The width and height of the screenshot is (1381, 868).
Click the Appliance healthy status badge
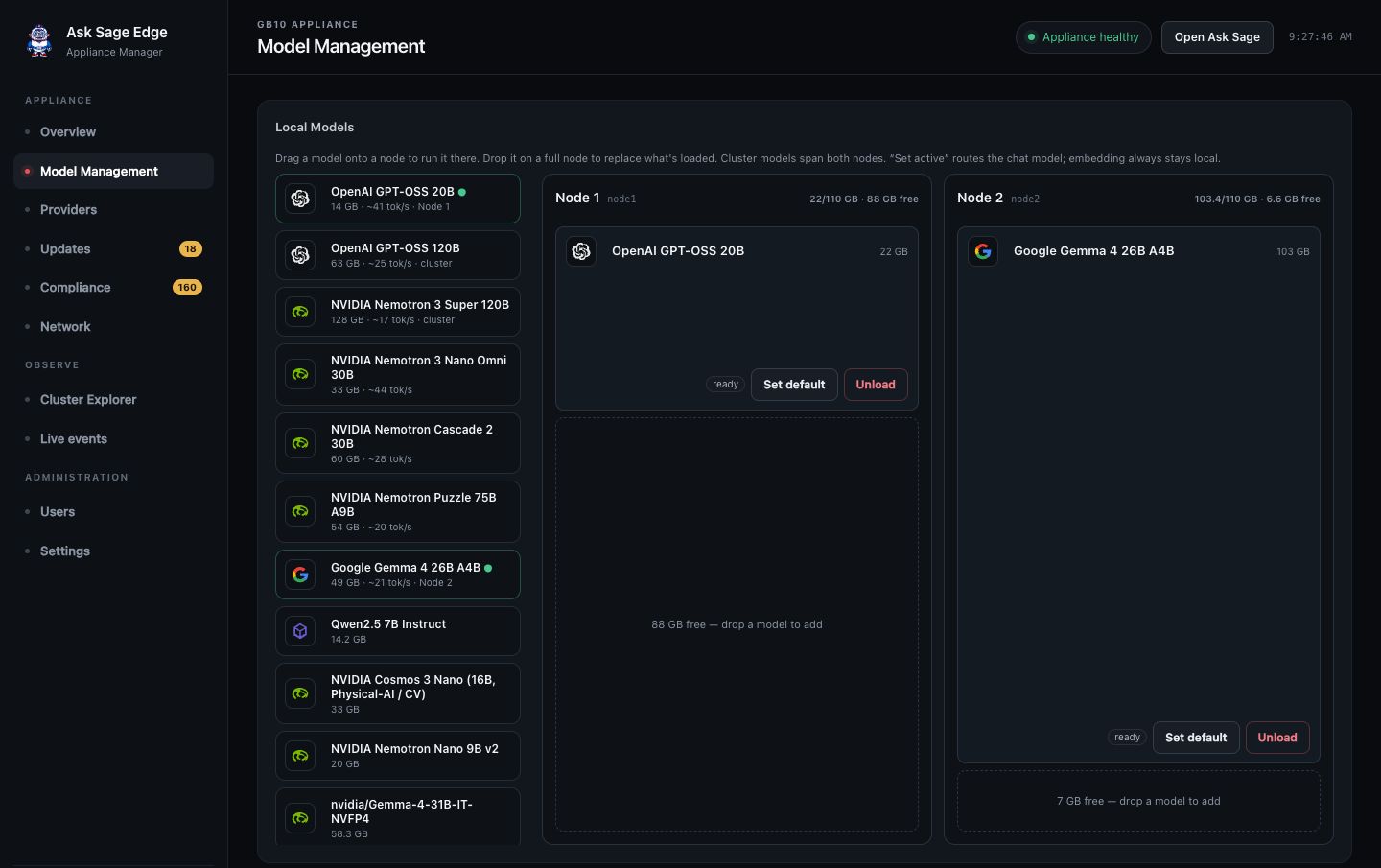pyautogui.click(x=1084, y=37)
